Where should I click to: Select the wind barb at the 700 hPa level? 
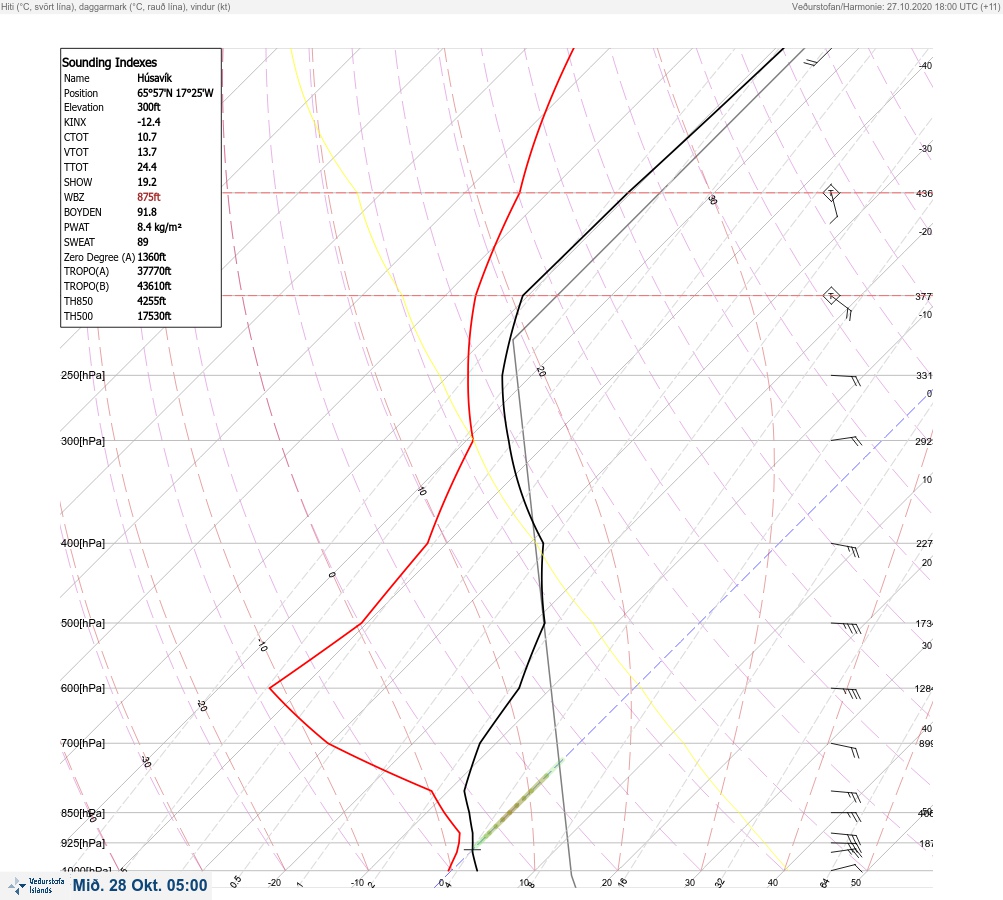(x=845, y=750)
